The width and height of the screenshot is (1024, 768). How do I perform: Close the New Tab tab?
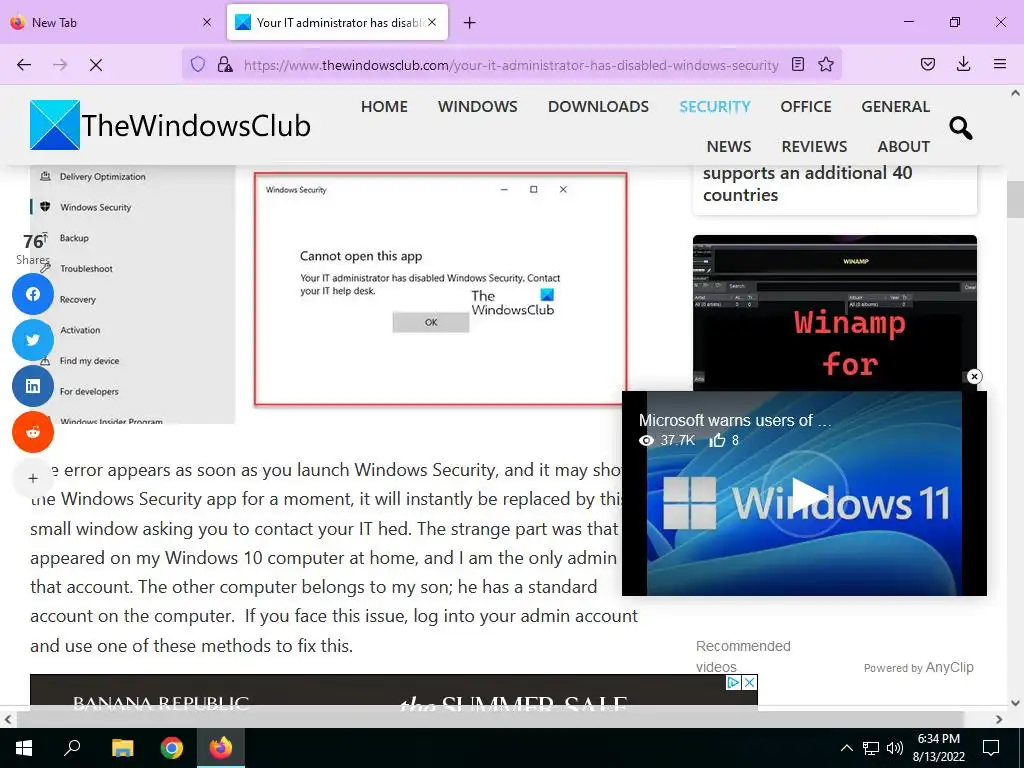[207, 22]
